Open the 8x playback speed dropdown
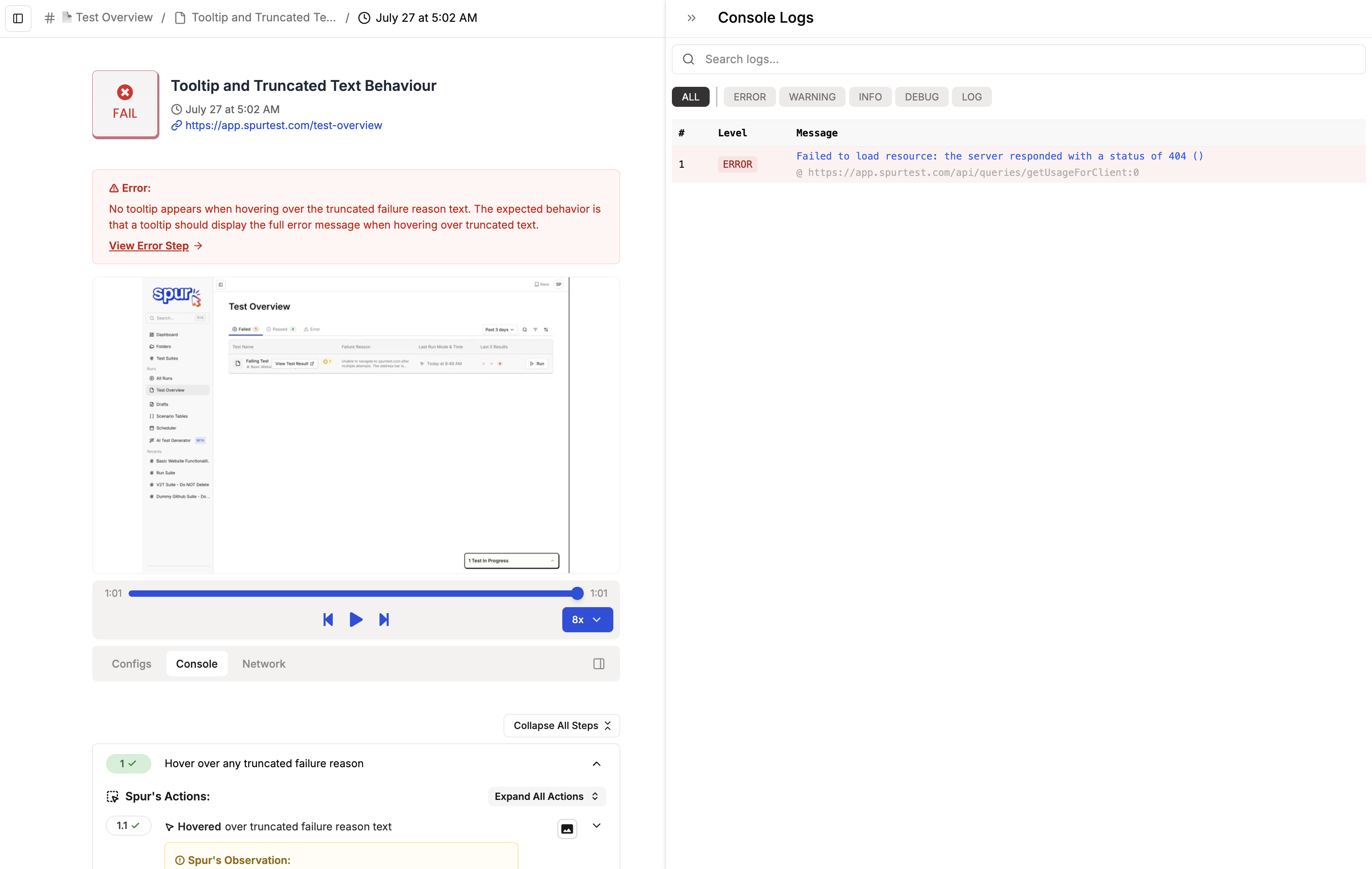This screenshot has width=1372, height=869. coord(587,619)
